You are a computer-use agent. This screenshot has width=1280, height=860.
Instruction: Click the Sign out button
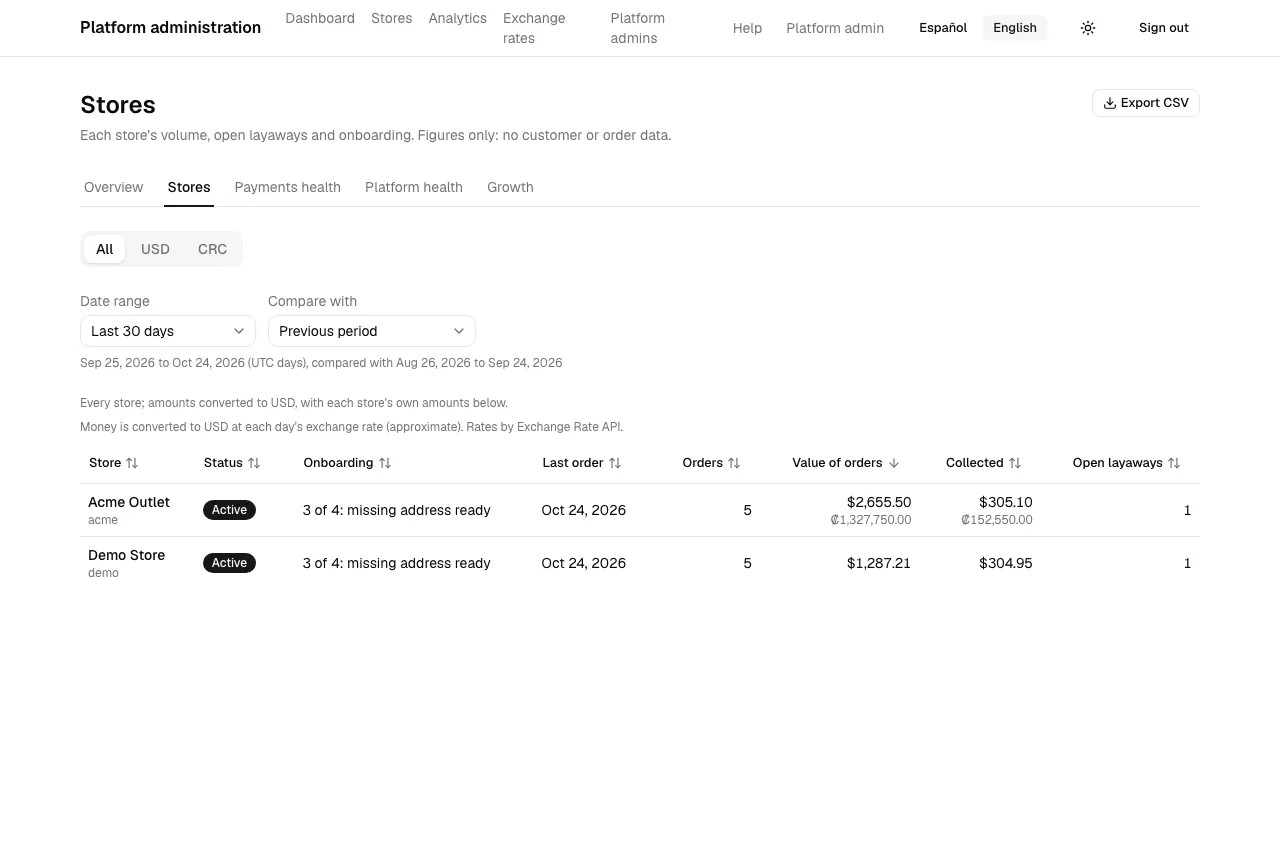pyautogui.click(x=1164, y=28)
